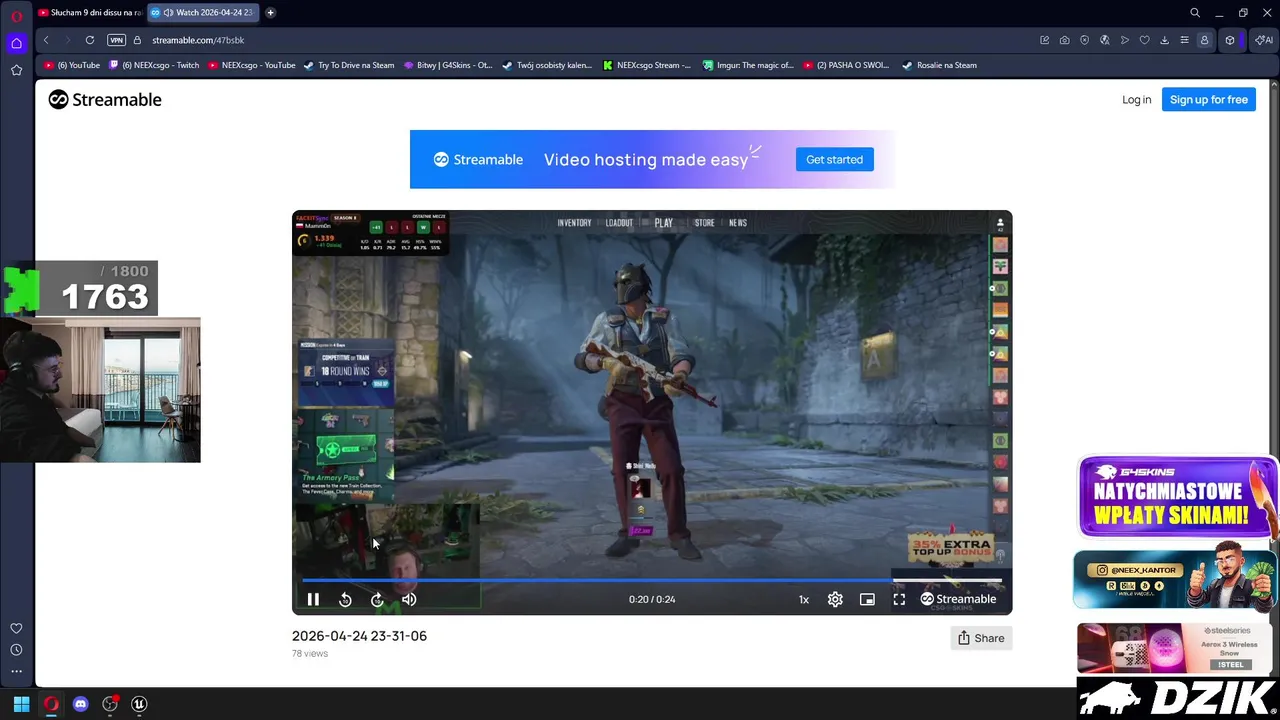Click Get started in the banner
The height and width of the screenshot is (720, 1280).
(834, 159)
